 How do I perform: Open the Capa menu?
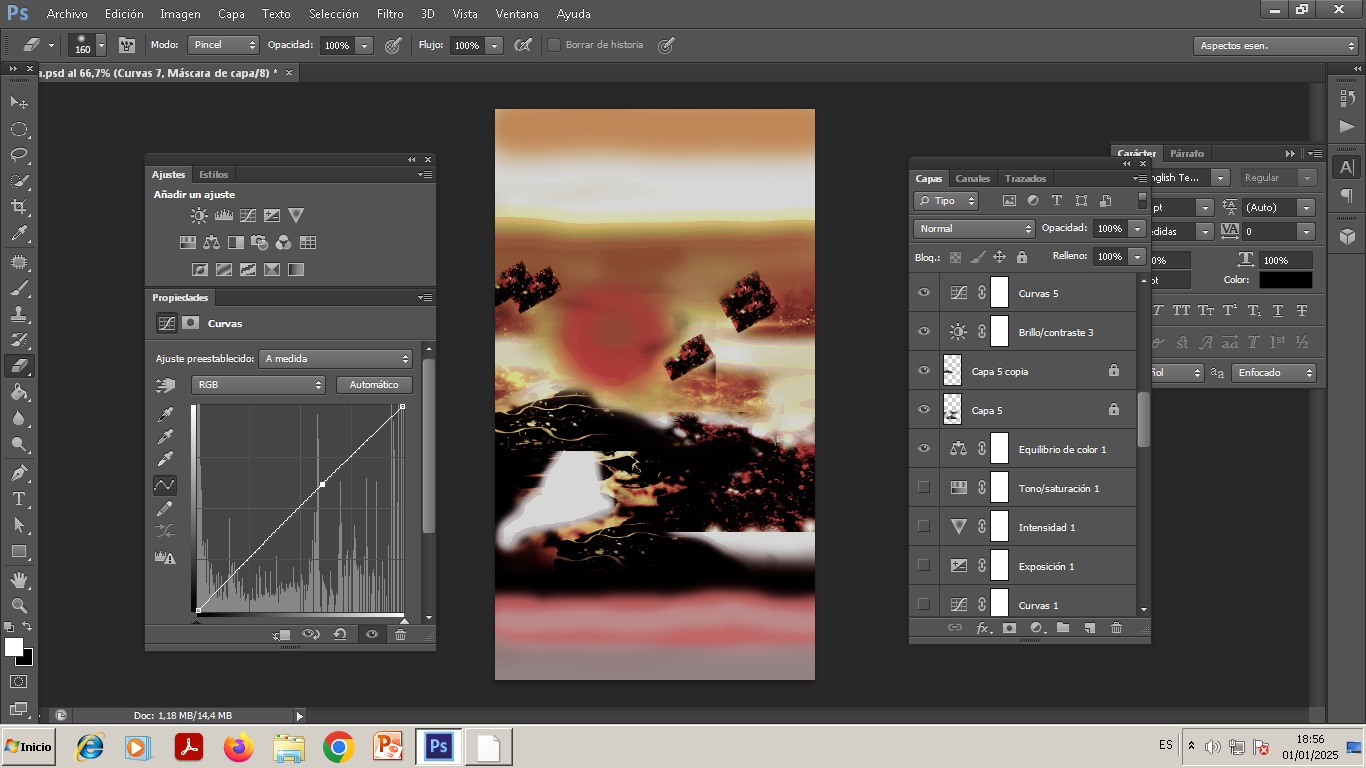(x=231, y=14)
